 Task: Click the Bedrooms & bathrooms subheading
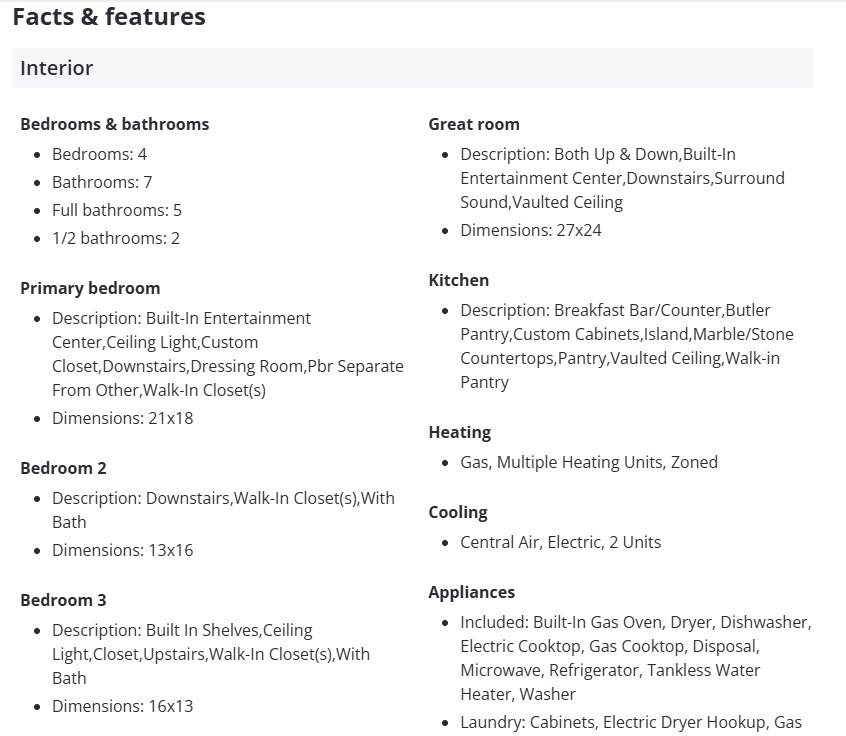[x=115, y=124]
